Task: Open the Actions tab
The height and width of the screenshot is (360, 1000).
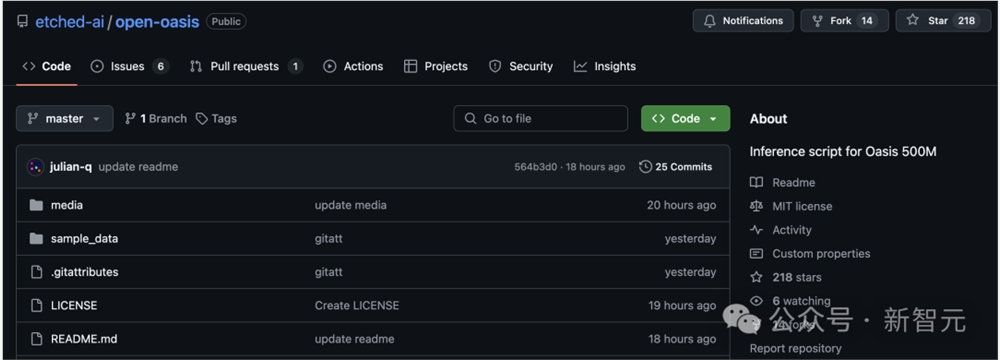Action: 353,66
